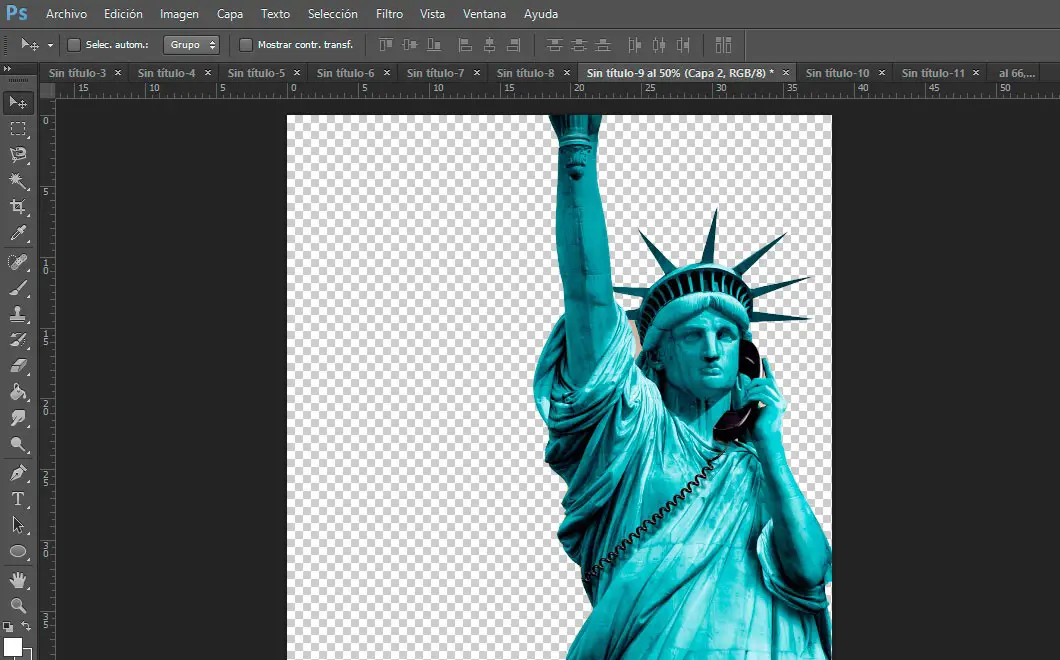This screenshot has width=1060, height=660.
Task: Open the Filtro menu
Action: [x=389, y=14]
